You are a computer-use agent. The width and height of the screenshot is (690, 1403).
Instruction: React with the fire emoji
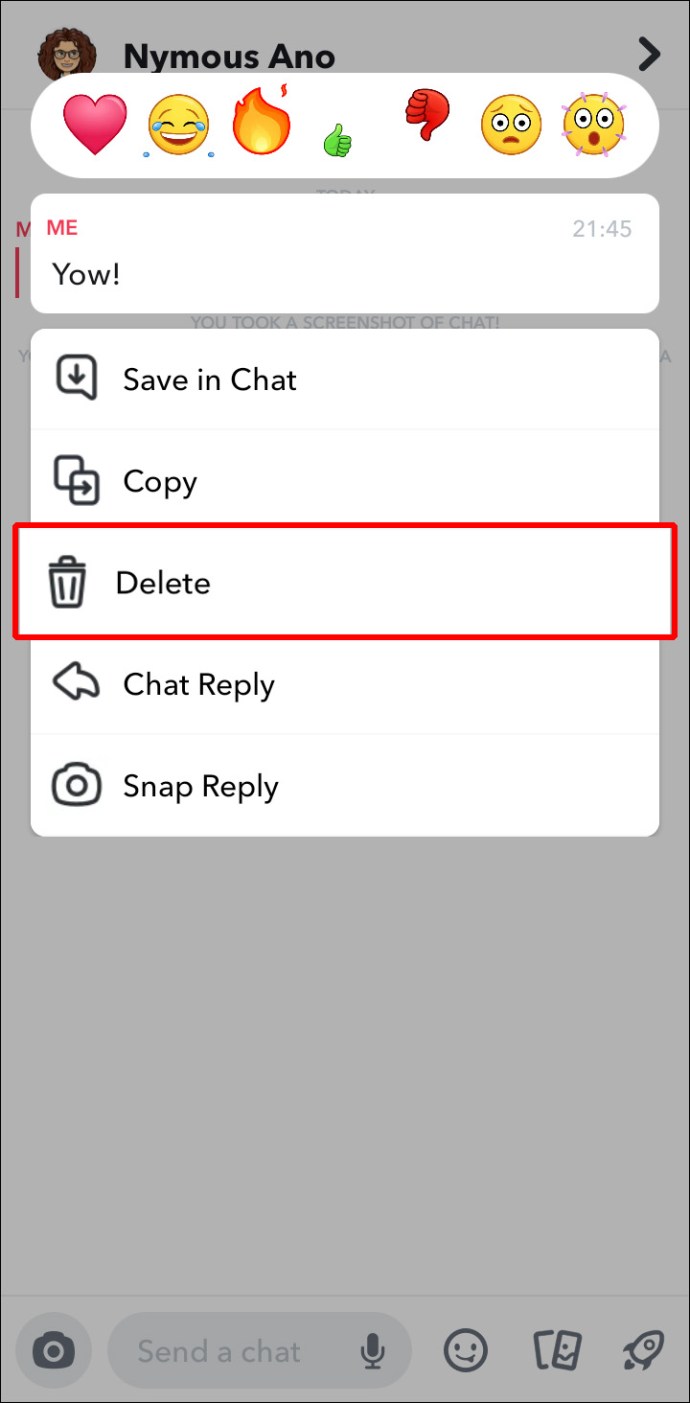(264, 120)
